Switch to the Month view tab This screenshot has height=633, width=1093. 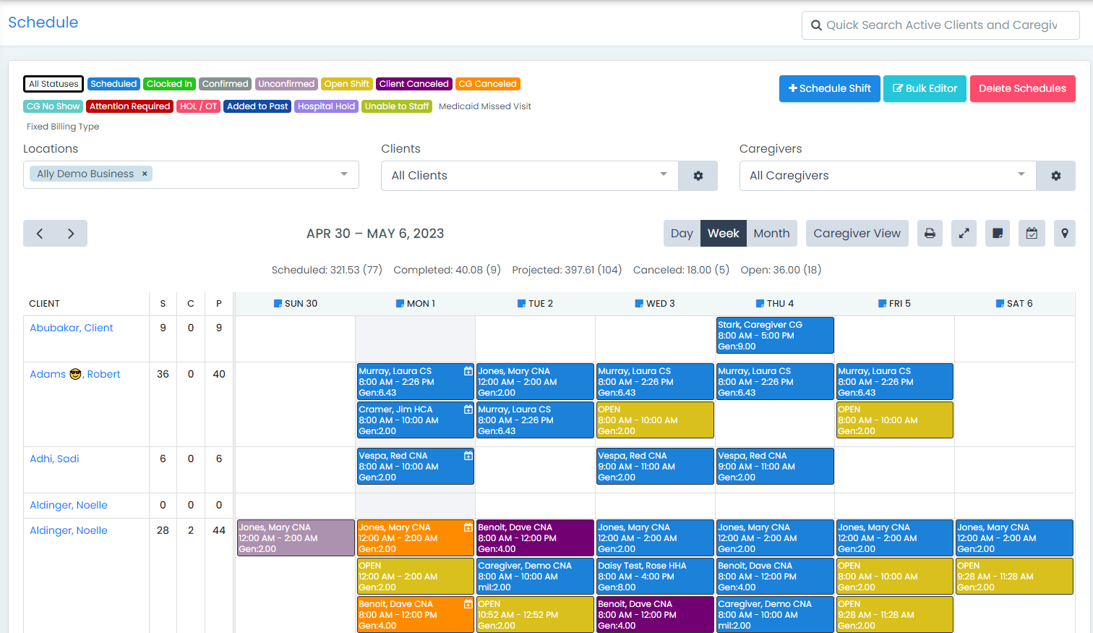(771, 233)
